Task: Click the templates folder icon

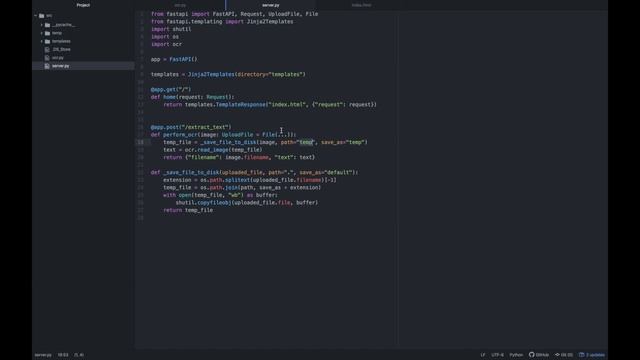Action: click(47, 41)
